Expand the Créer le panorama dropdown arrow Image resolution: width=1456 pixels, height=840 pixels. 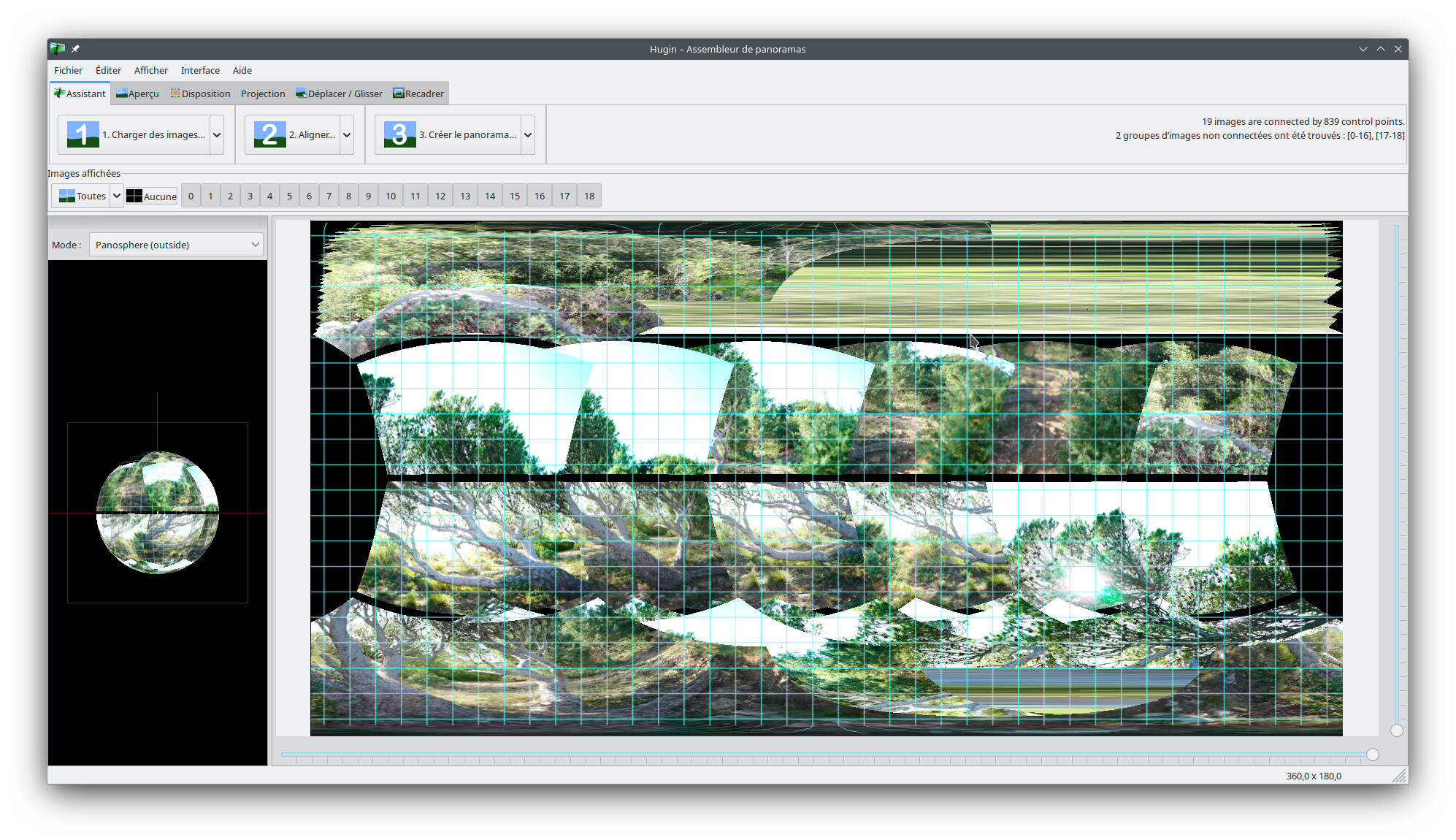528,134
